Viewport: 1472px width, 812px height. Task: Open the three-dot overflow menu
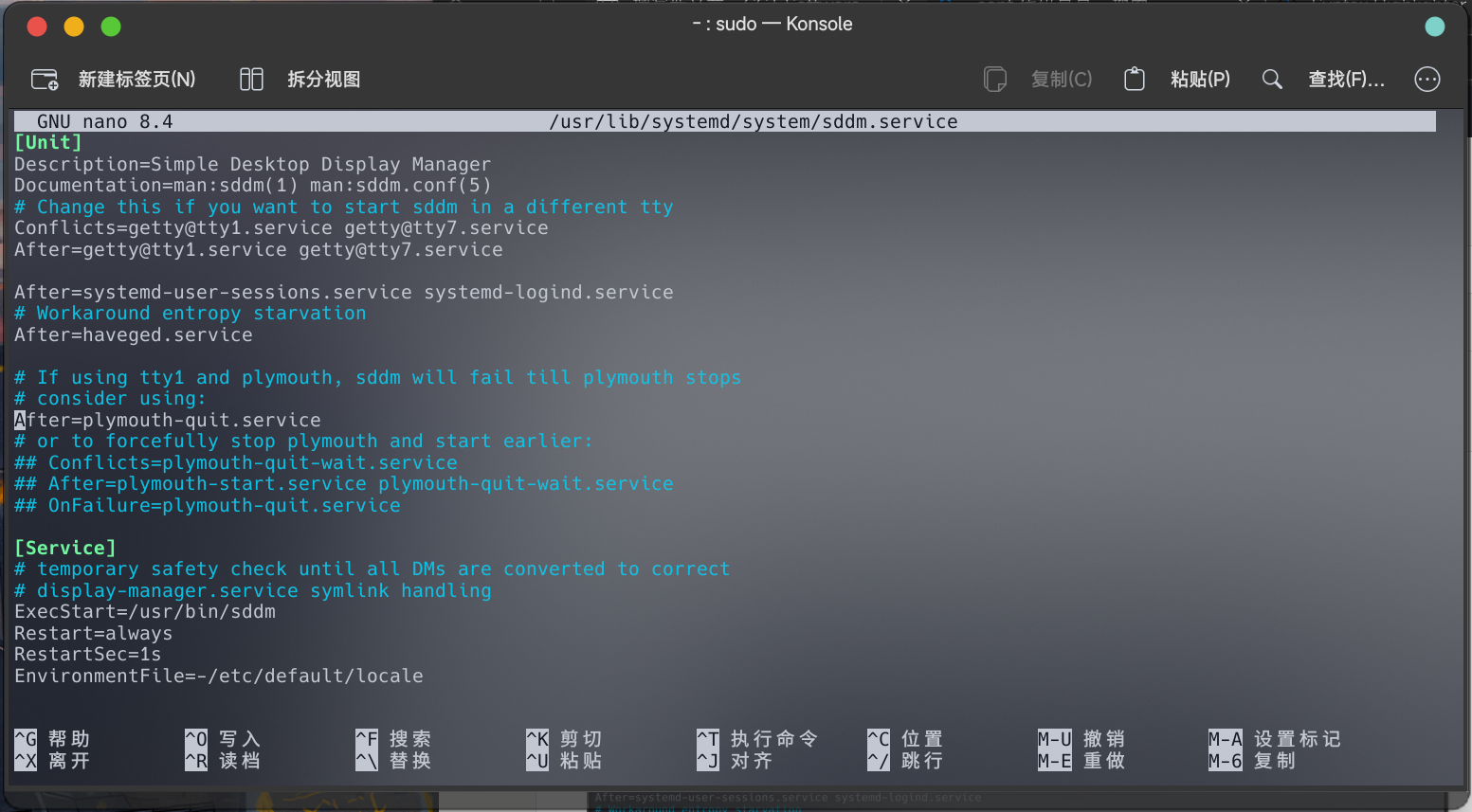(x=1427, y=80)
